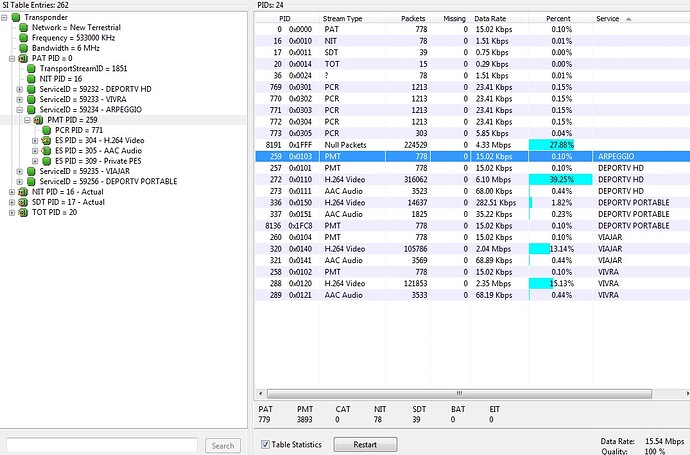
Task: Expand ServiceID 59235 VIAJAR
Action: tap(19, 172)
